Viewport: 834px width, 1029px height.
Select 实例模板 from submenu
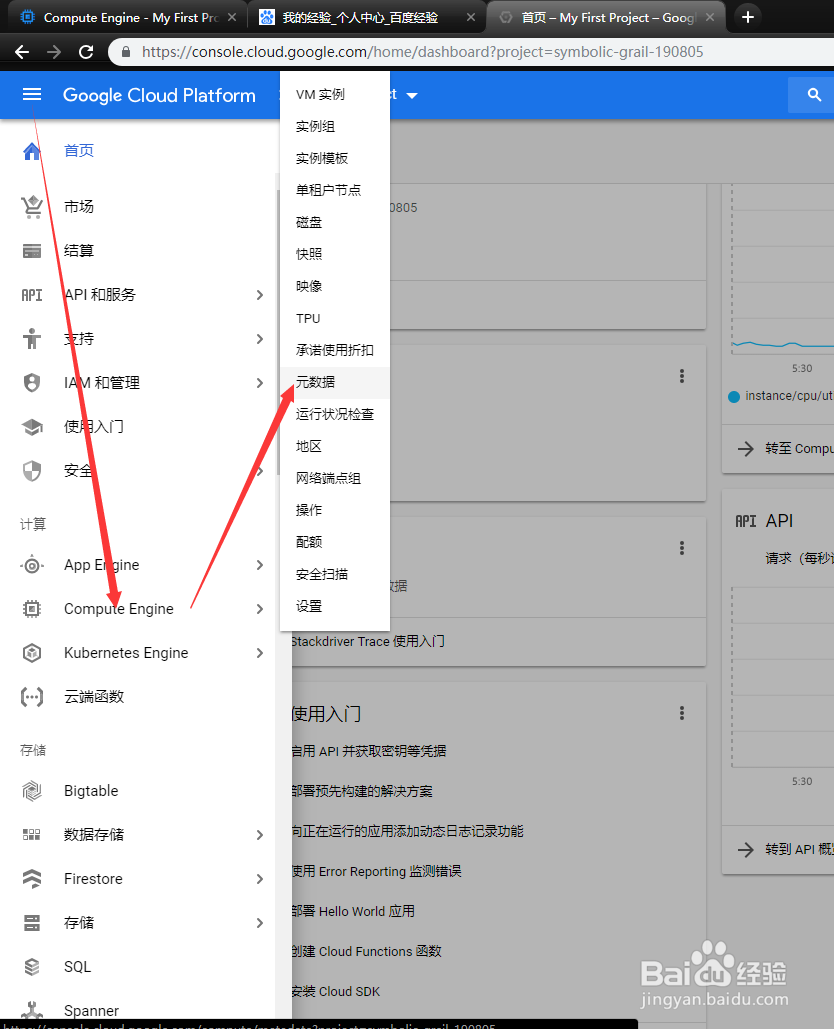[335, 158]
